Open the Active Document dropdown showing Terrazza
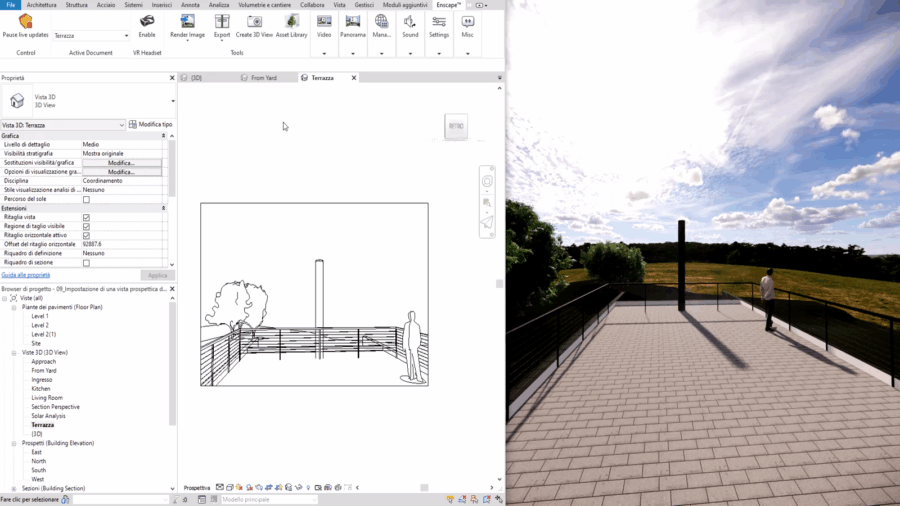 [x=91, y=36]
